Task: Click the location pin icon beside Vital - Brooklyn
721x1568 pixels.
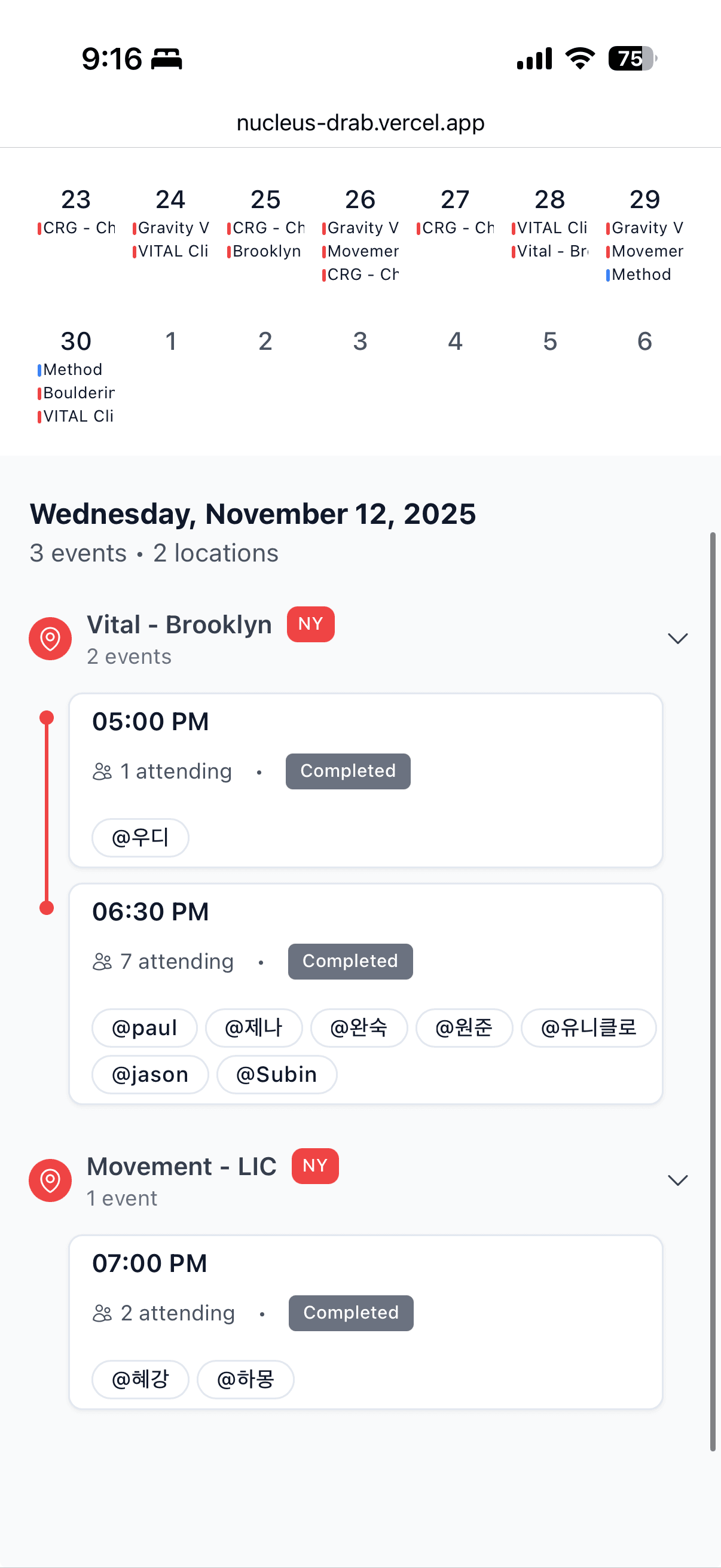Action: pyautogui.click(x=50, y=639)
